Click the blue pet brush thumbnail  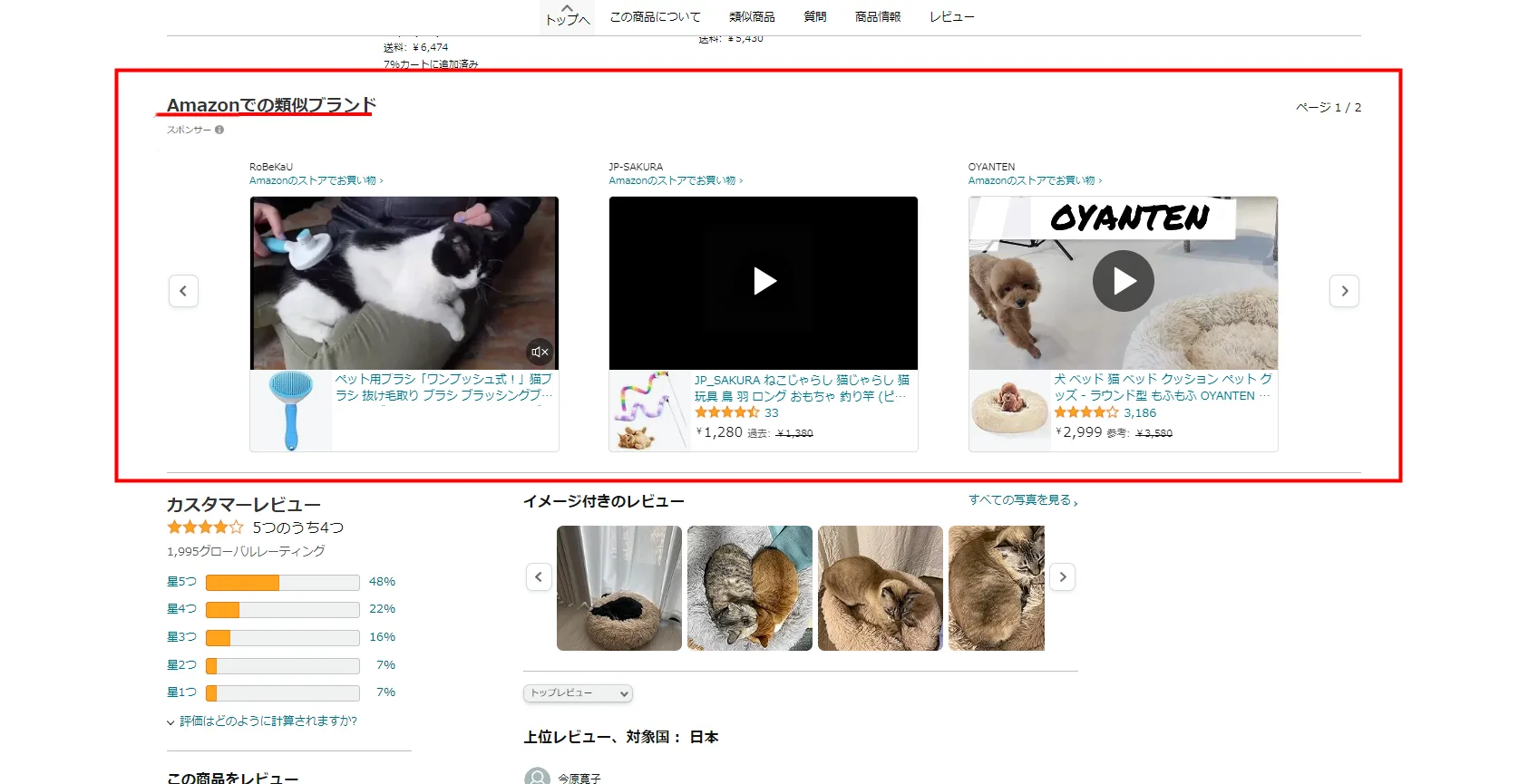[x=291, y=411]
